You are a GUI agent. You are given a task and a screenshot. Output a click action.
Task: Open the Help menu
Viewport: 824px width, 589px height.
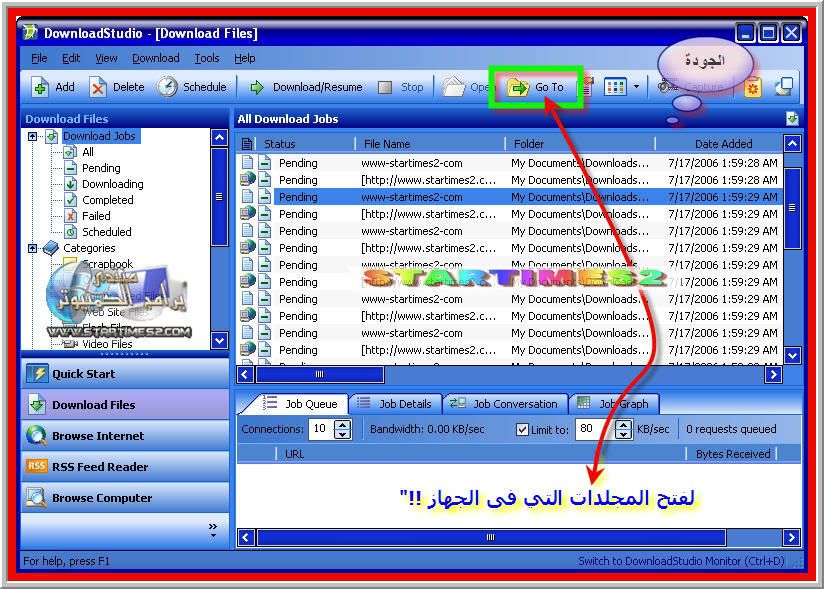coord(244,58)
